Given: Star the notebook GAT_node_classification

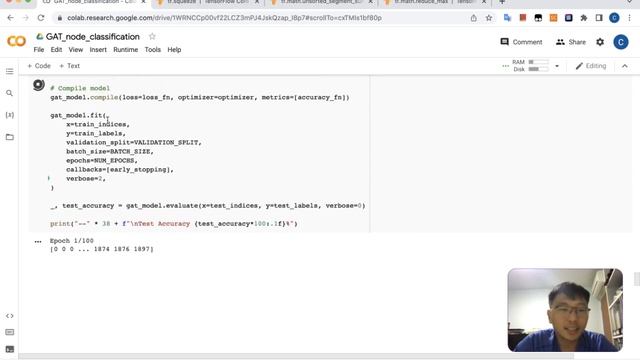Looking at the screenshot, I should (x=152, y=36).
